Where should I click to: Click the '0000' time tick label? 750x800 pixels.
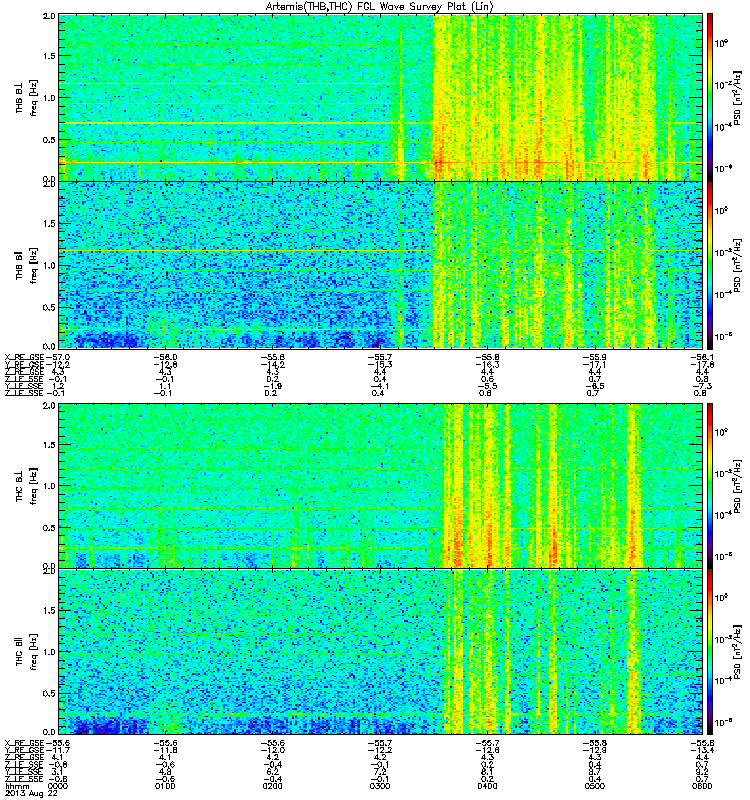tap(57, 786)
